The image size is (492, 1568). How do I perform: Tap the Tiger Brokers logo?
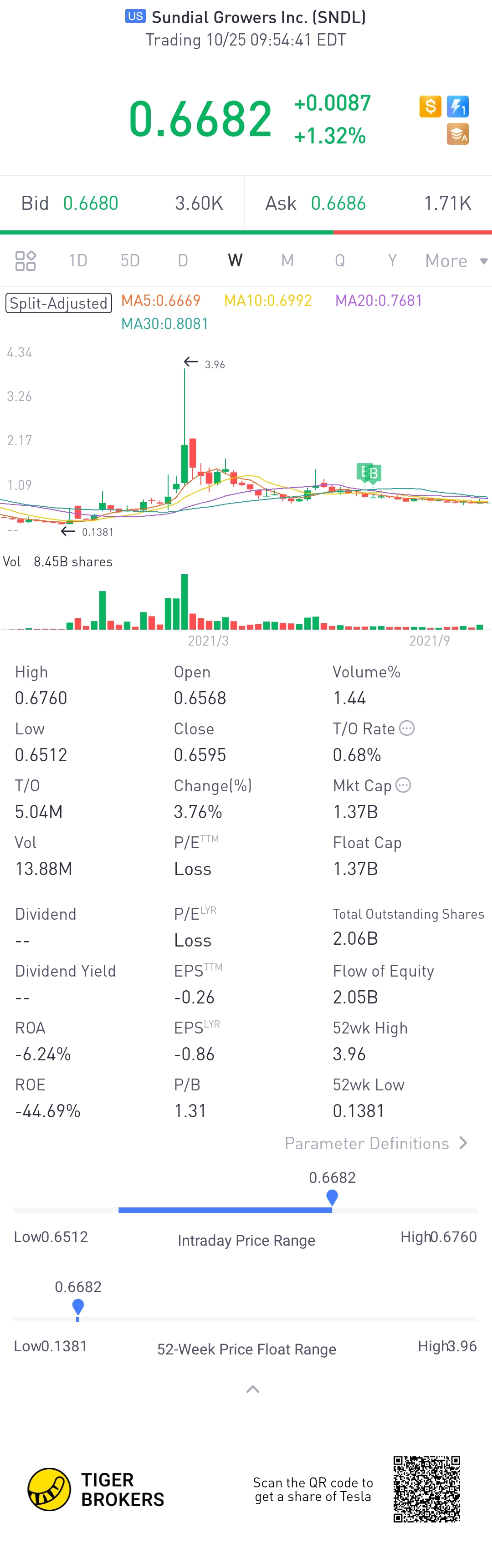[x=96, y=1490]
